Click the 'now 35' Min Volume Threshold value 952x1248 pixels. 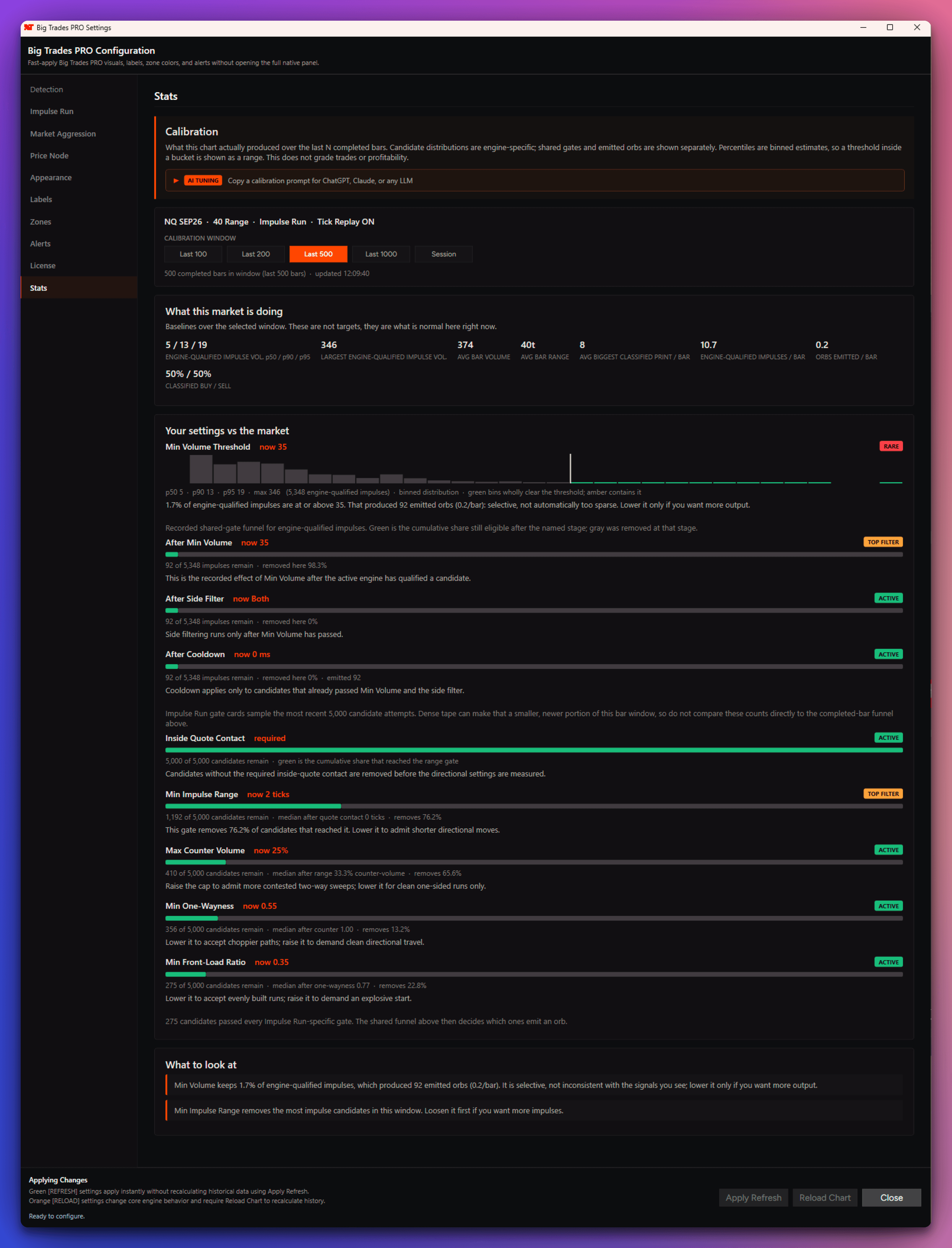(x=273, y=447)
